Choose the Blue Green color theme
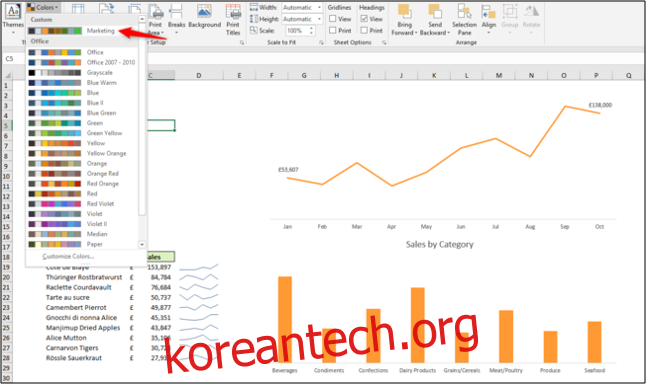Screen dimensions: 646x384 click(82, 113)
